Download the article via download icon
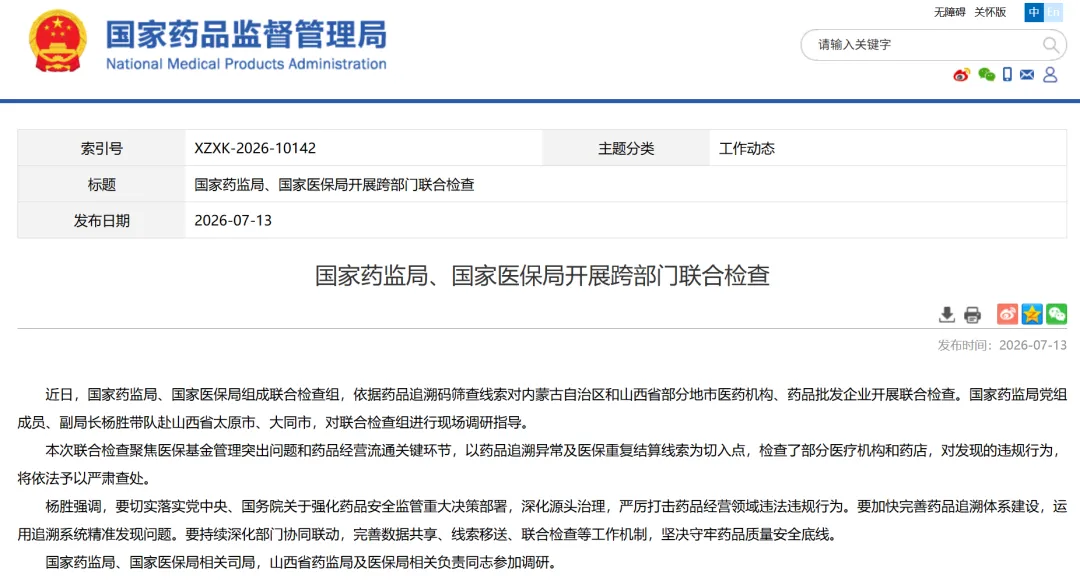This screenshot has width=1080, height=585. coord(947,315)
